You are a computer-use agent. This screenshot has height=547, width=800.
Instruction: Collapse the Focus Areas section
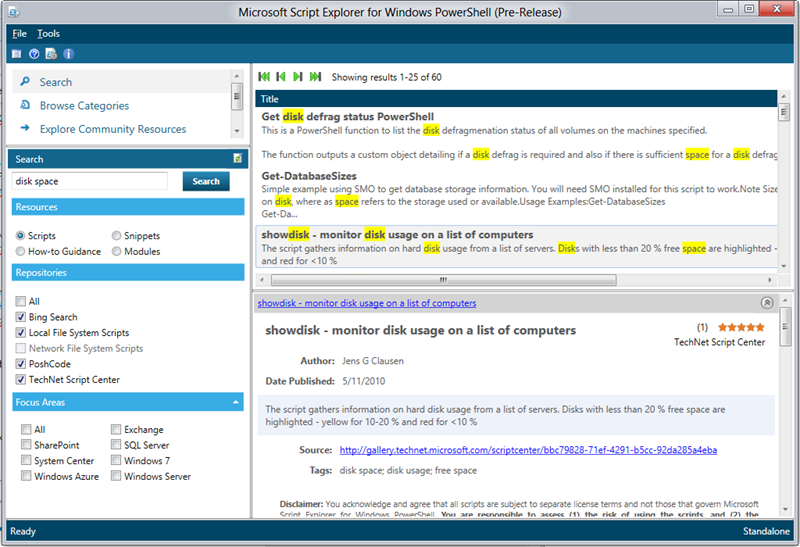236,402
